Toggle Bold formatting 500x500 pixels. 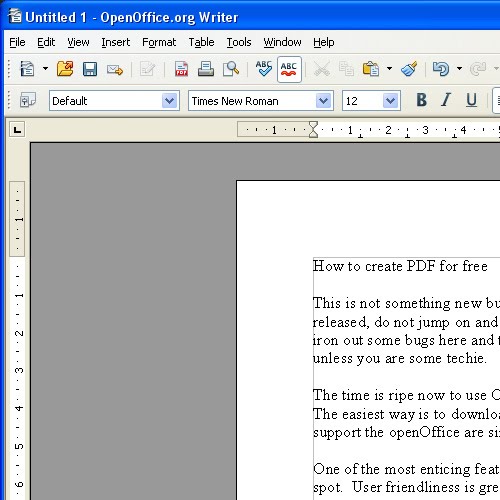[422, 100]
